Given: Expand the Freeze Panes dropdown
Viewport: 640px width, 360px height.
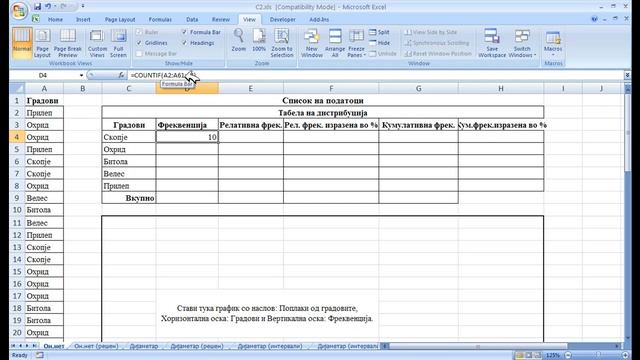Looking at the screenshot, I should pos(356,43).
